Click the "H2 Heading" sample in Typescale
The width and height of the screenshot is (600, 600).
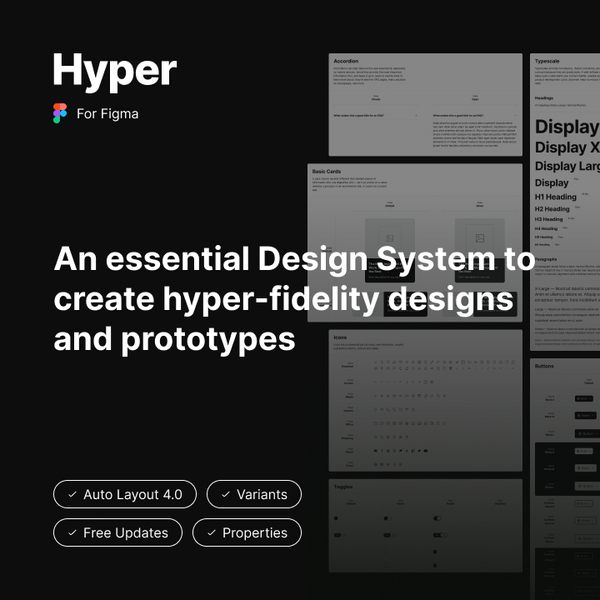click(x=552, y=209)
